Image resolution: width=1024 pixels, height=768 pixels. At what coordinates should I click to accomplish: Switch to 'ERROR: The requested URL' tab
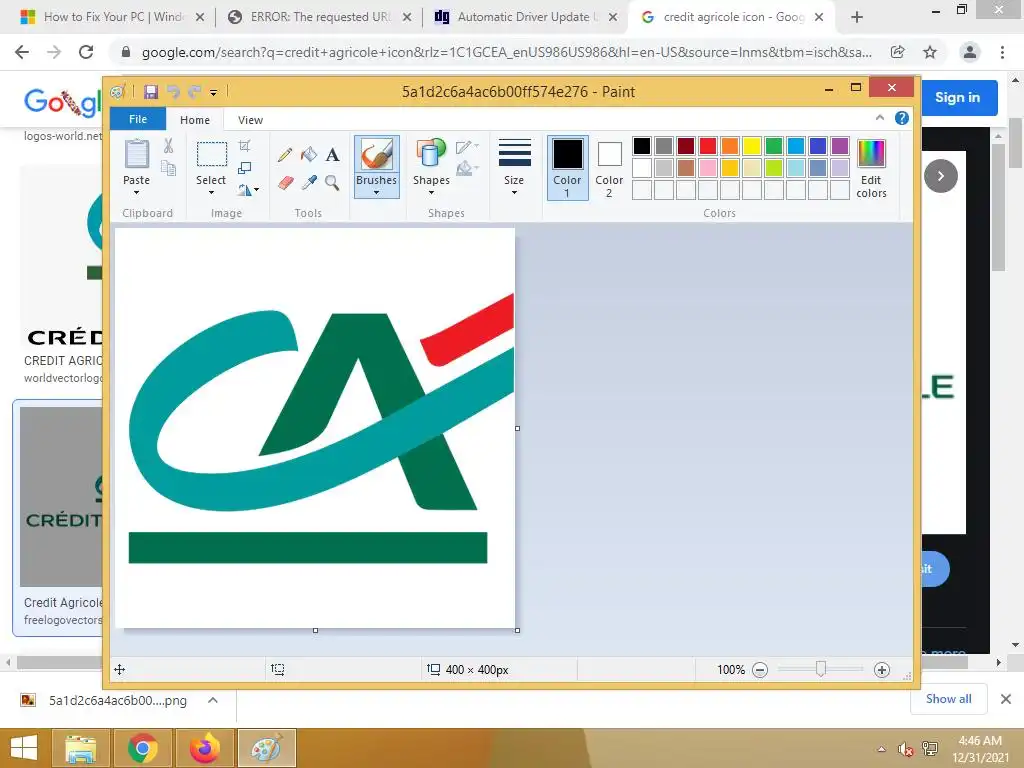pyautogui.click(x=320, y=18)
